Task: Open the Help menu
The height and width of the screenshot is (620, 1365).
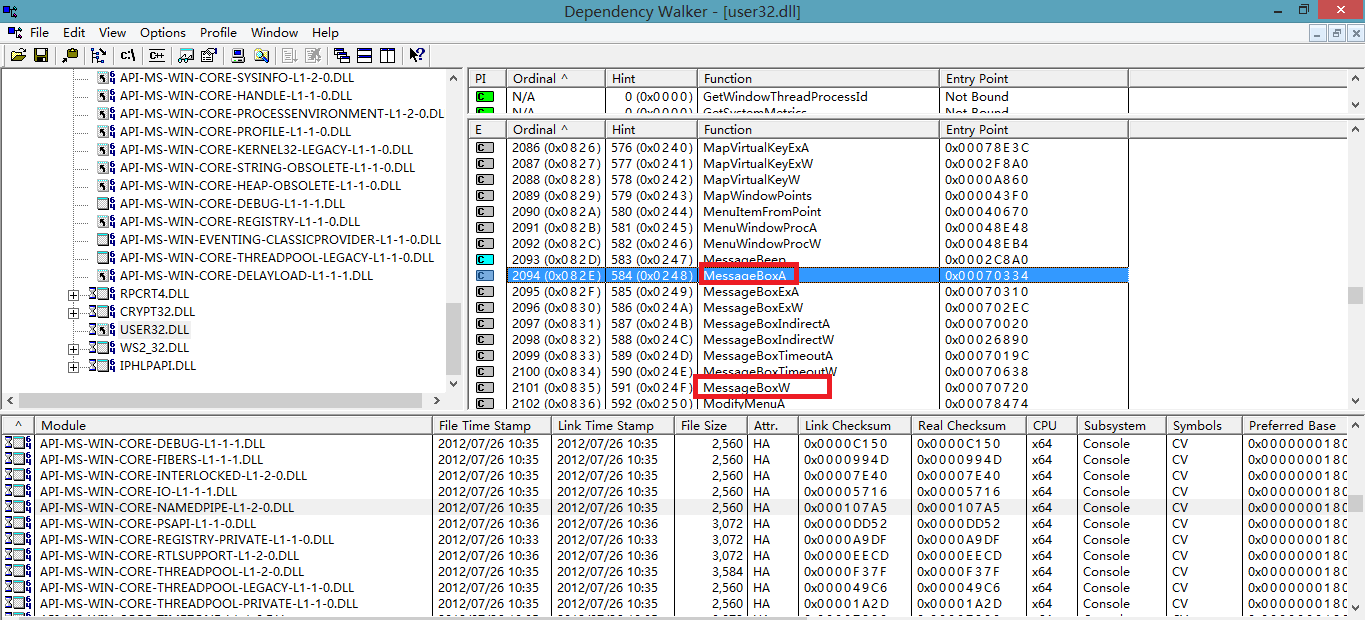Action: [326, 33]
